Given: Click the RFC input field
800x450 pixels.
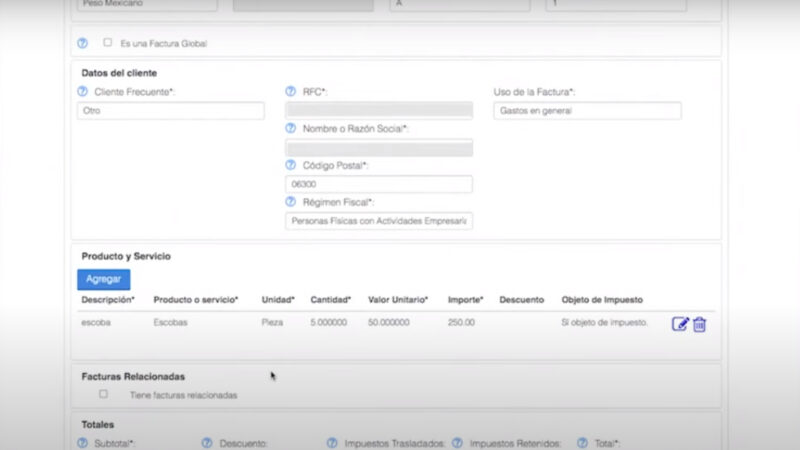Looking at the screenshot, I should tap(378, 111).
